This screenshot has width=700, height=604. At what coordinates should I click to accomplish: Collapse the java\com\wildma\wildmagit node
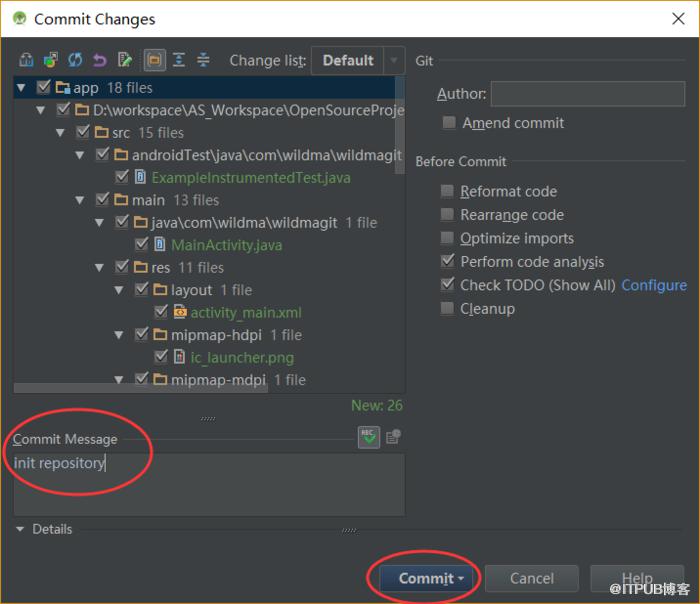point(100,222)
